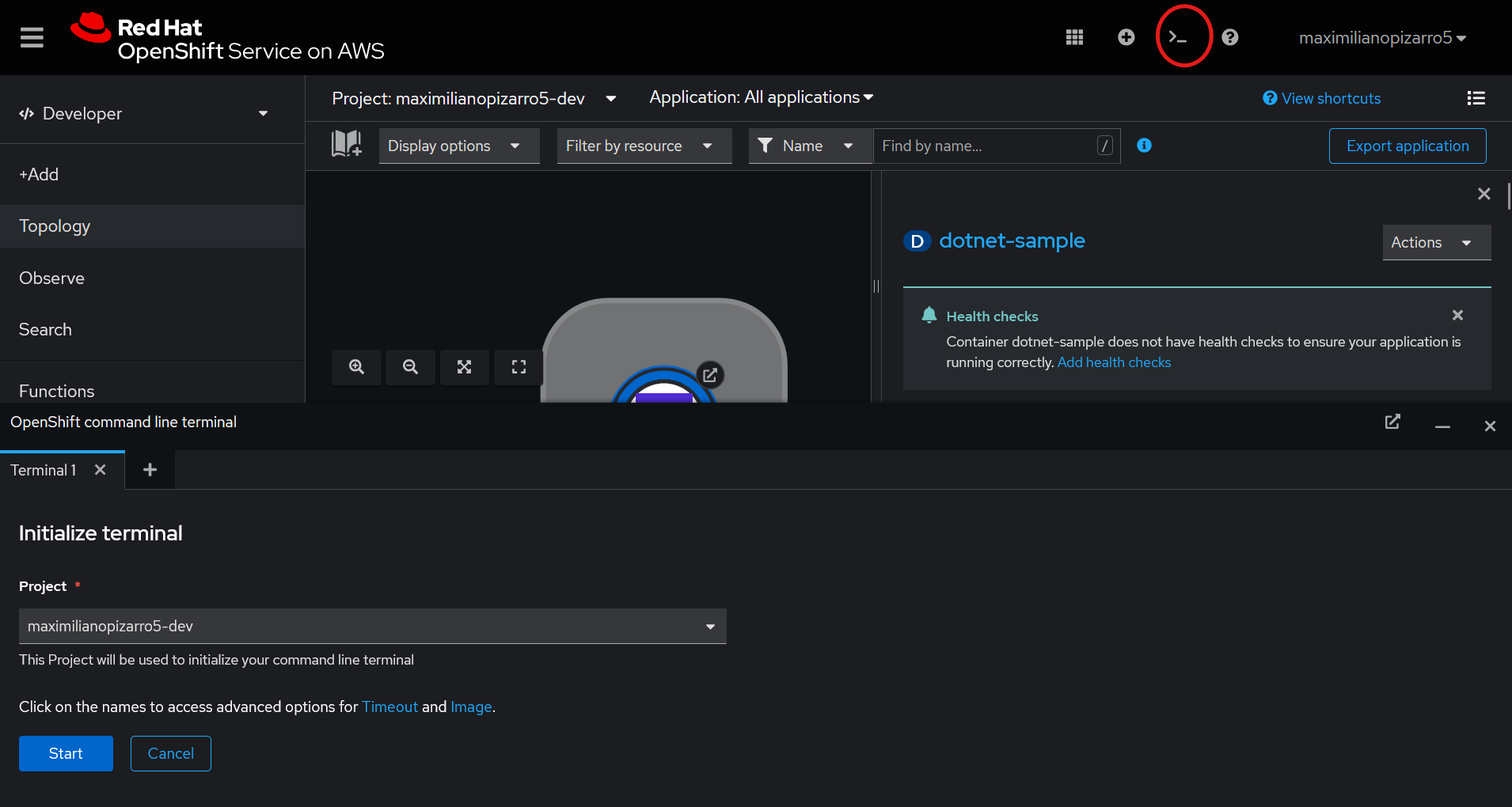
Task: Close the Terminal 1 tab
Action: click(101, 470)
